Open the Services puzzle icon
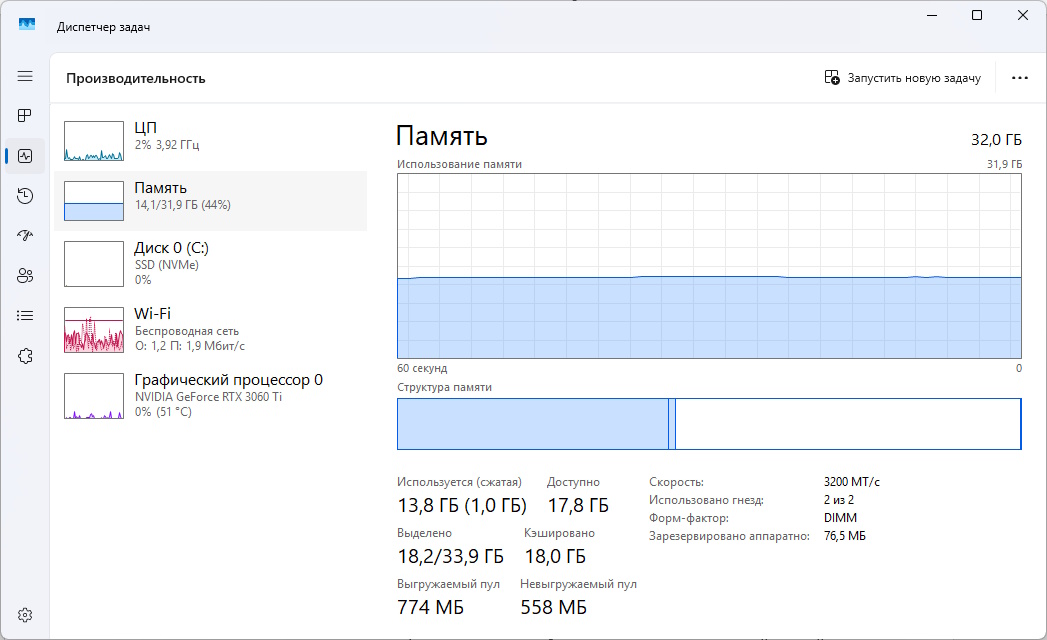This screenshot has height=640, width=1047. click(x=25, y=355)
